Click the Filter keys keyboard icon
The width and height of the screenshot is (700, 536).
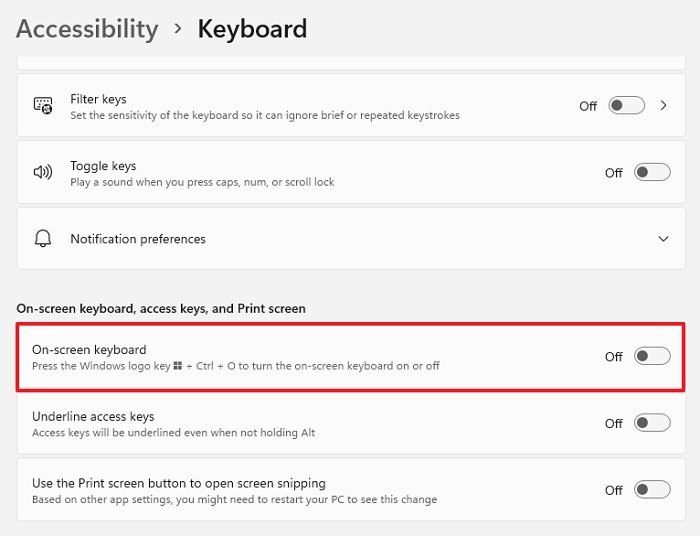[x=43, y=105]
